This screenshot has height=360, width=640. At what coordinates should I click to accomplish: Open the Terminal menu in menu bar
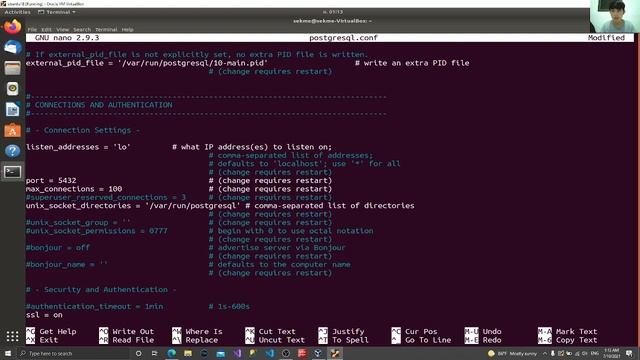(106, 29)
